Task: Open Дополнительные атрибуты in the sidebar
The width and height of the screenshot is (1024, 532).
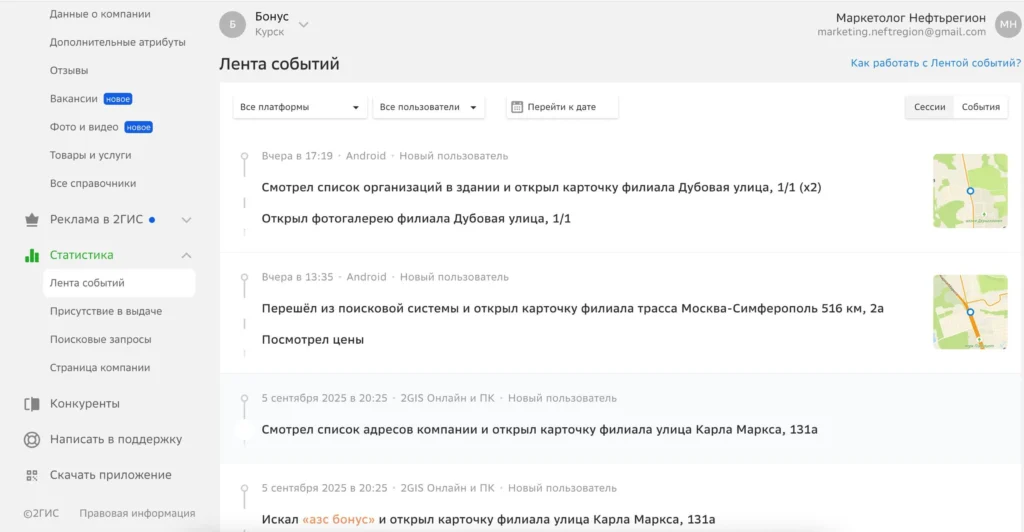Action: (x=118, y=42)
